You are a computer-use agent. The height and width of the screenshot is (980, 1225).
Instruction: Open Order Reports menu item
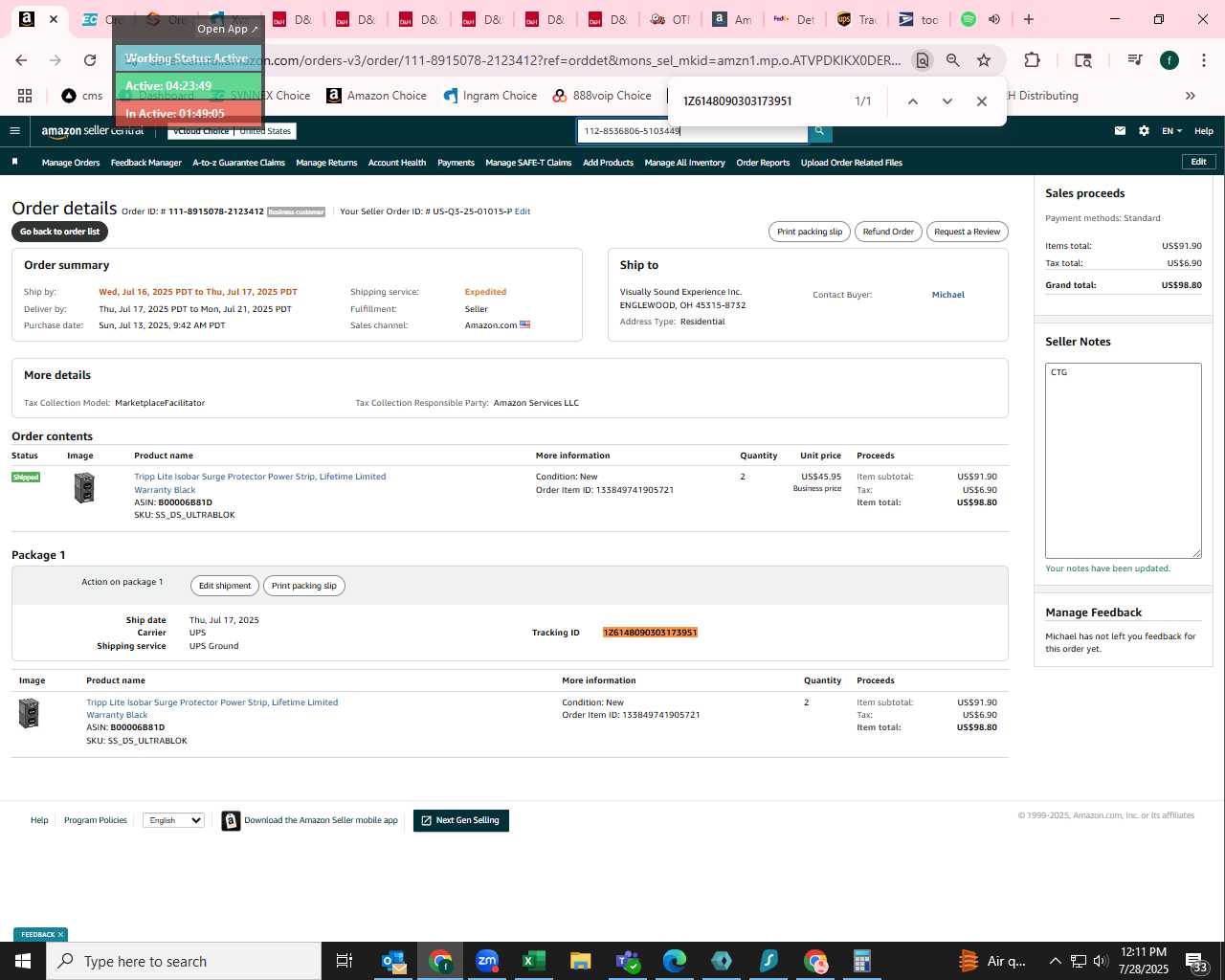(x=763, y=163)
